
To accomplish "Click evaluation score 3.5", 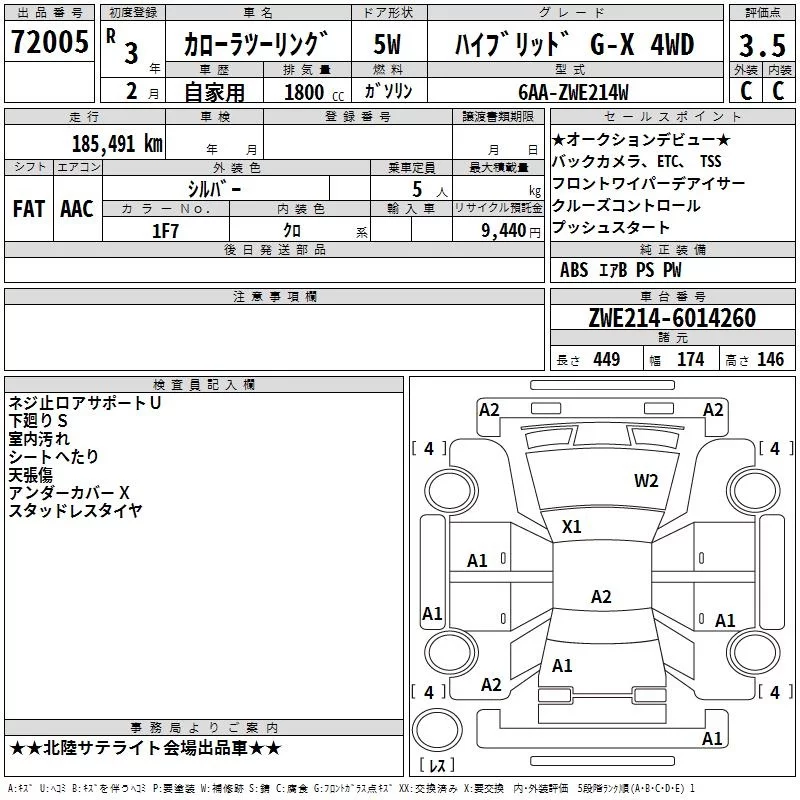I will pyautogui.click(x=762, y=45).
